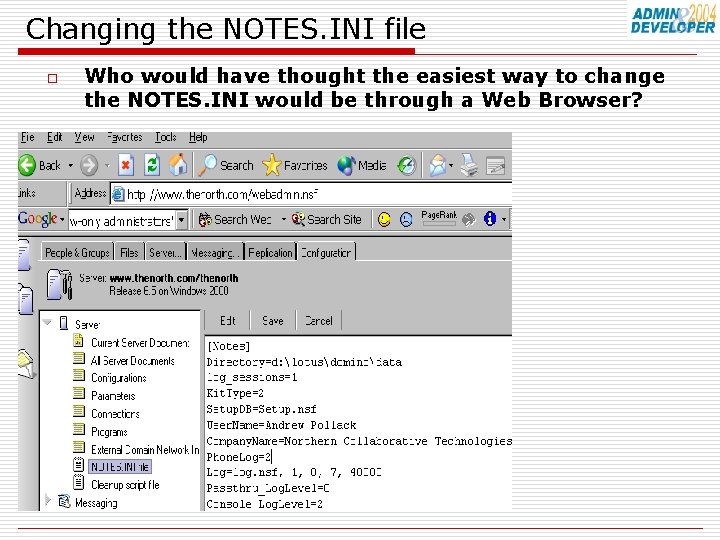Switch to the Configuration tab

click(326, 253)
